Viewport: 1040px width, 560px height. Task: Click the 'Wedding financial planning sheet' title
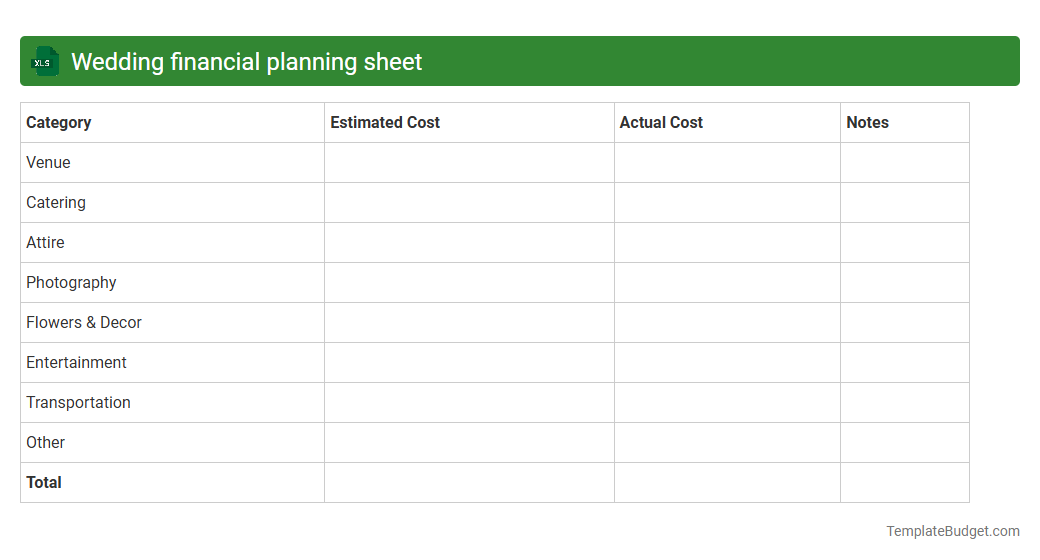(246, 62)
